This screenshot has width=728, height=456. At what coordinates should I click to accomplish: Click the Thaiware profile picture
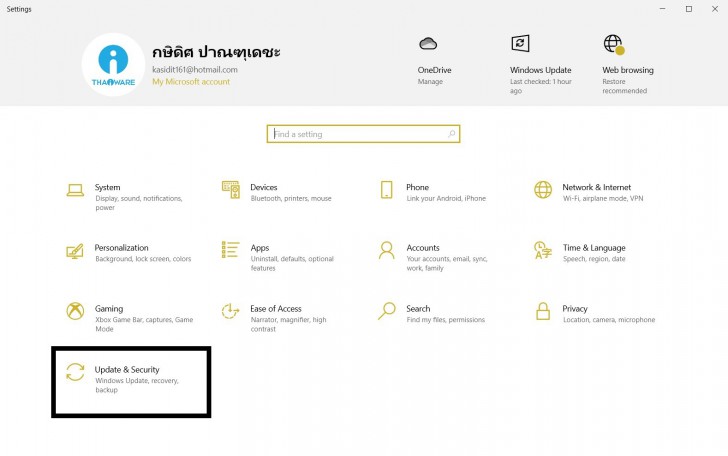click(x=113, y=65)
